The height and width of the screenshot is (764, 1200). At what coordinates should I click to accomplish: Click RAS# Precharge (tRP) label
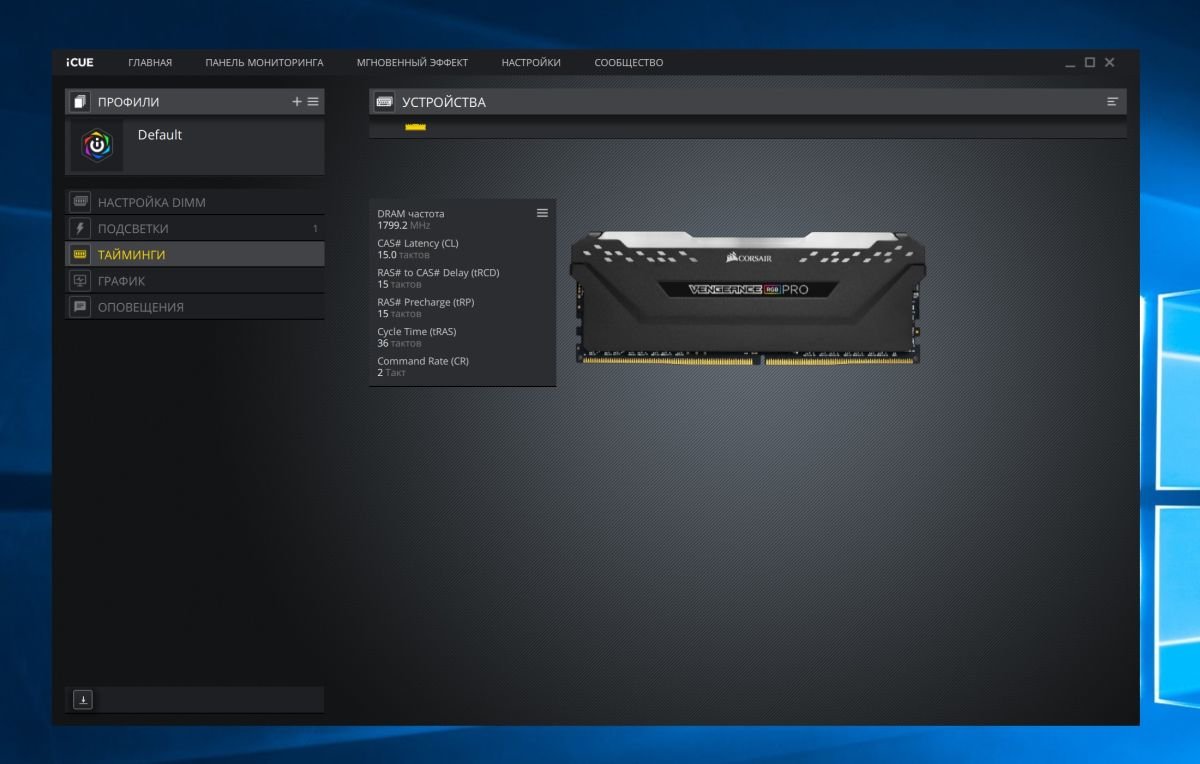[x=425, y=302]
